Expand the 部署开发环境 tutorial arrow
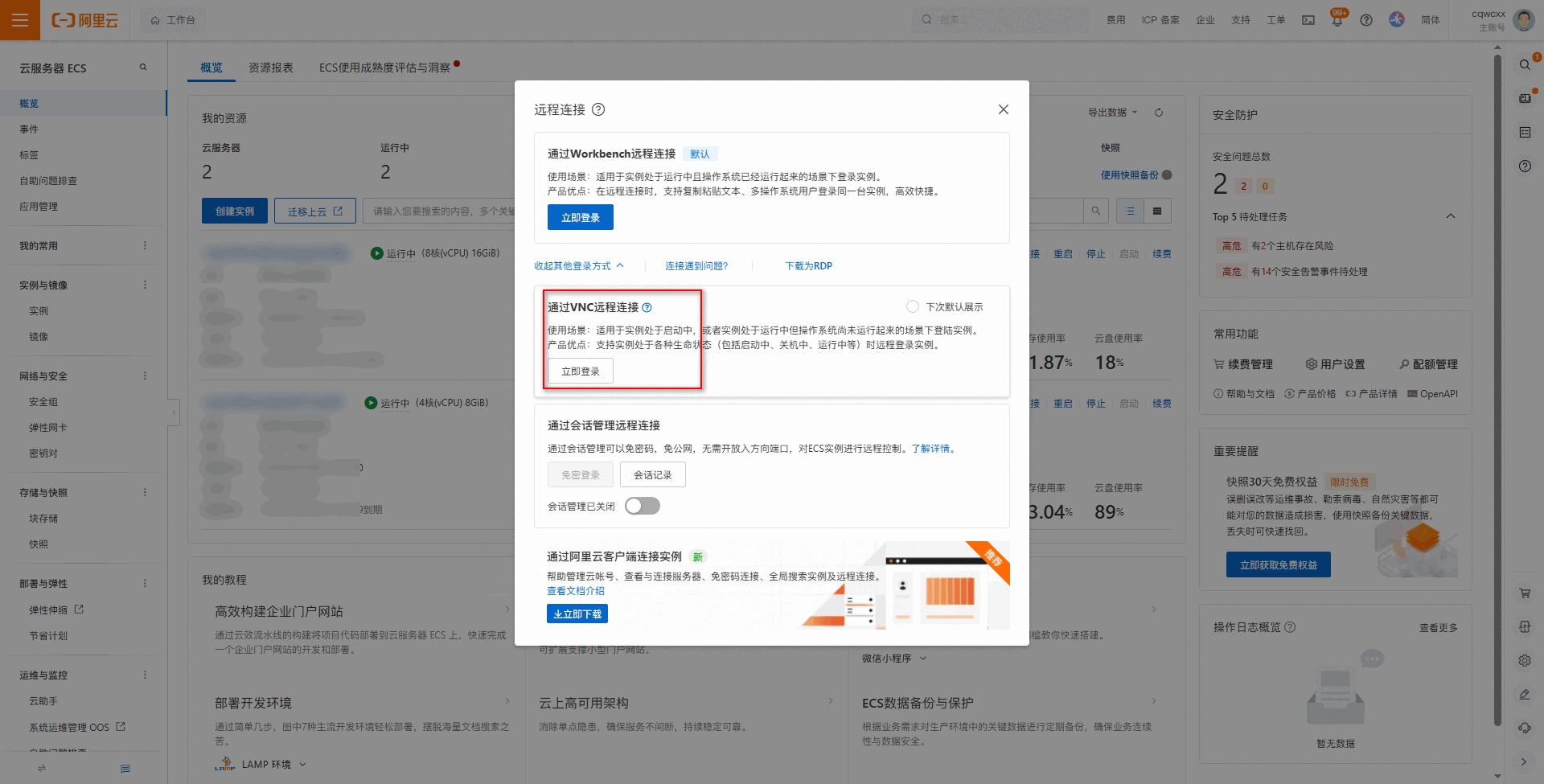This screenshot has height=784, width=1544. coord(507,701)
